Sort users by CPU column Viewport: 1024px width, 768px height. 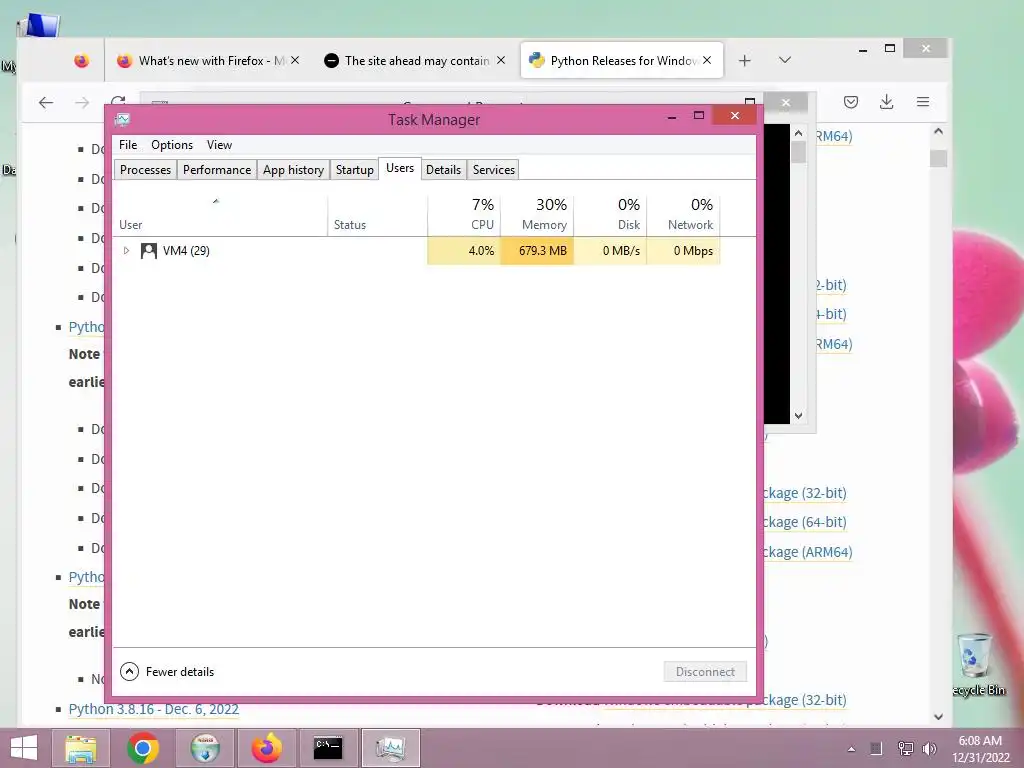[x=464, y=215]
